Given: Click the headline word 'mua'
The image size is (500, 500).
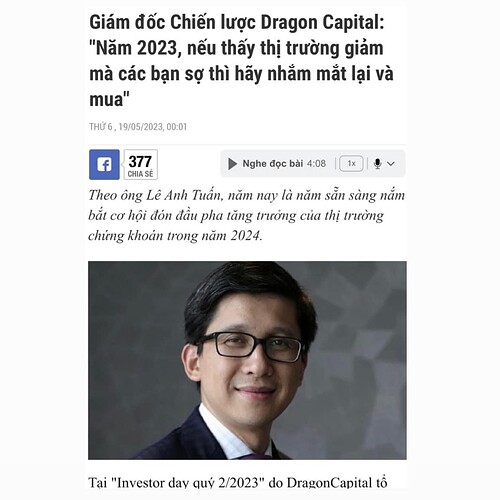Looking at the screenshot, I should [x=106, y=99].
